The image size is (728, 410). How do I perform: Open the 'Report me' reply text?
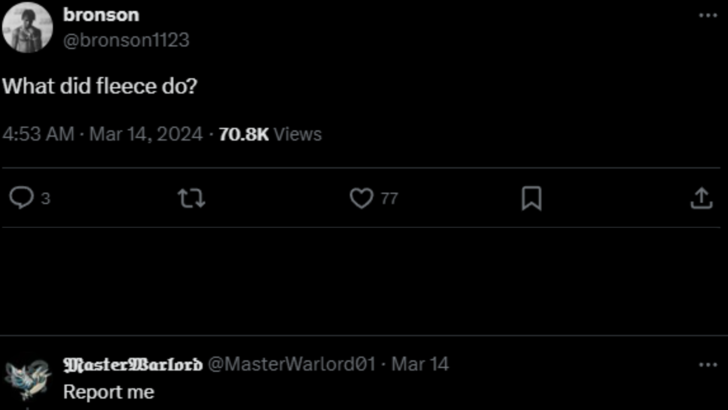[108, 391]
